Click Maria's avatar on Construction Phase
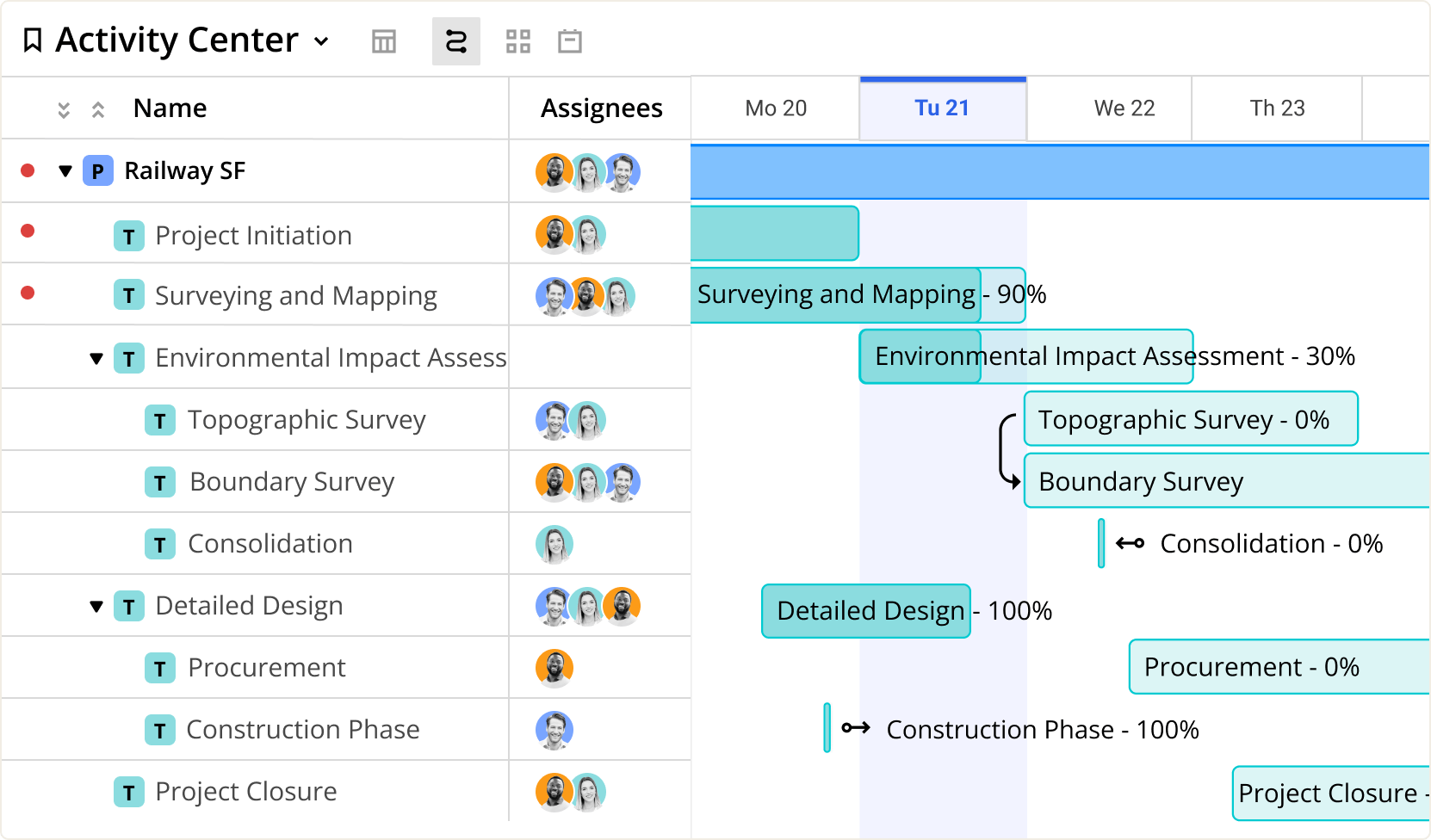The width and height of the screenshot is (1431, 840). tap(555, 729)
